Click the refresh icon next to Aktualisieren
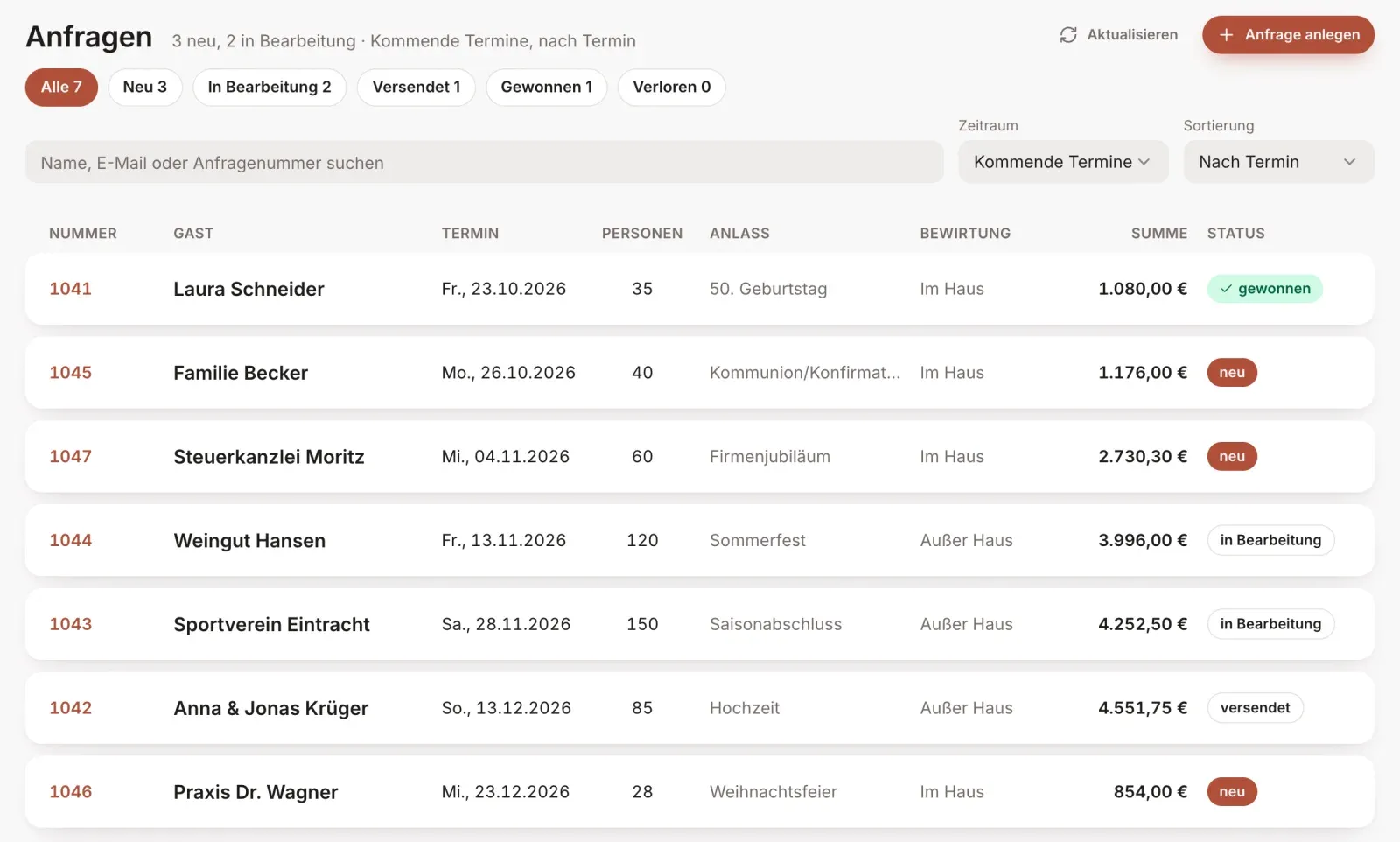 click(x=1067, y=35)
